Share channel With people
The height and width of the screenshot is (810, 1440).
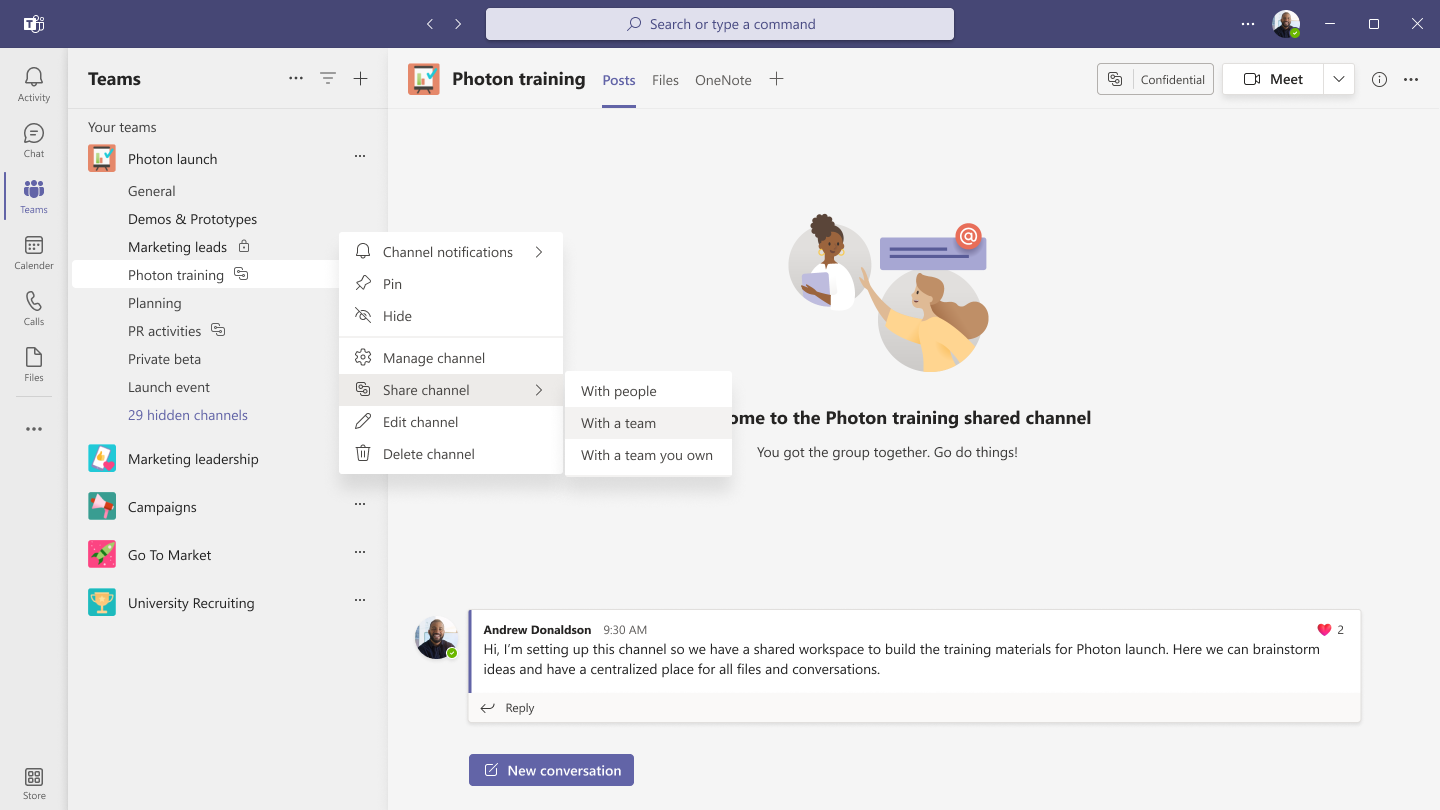(648, 391)
